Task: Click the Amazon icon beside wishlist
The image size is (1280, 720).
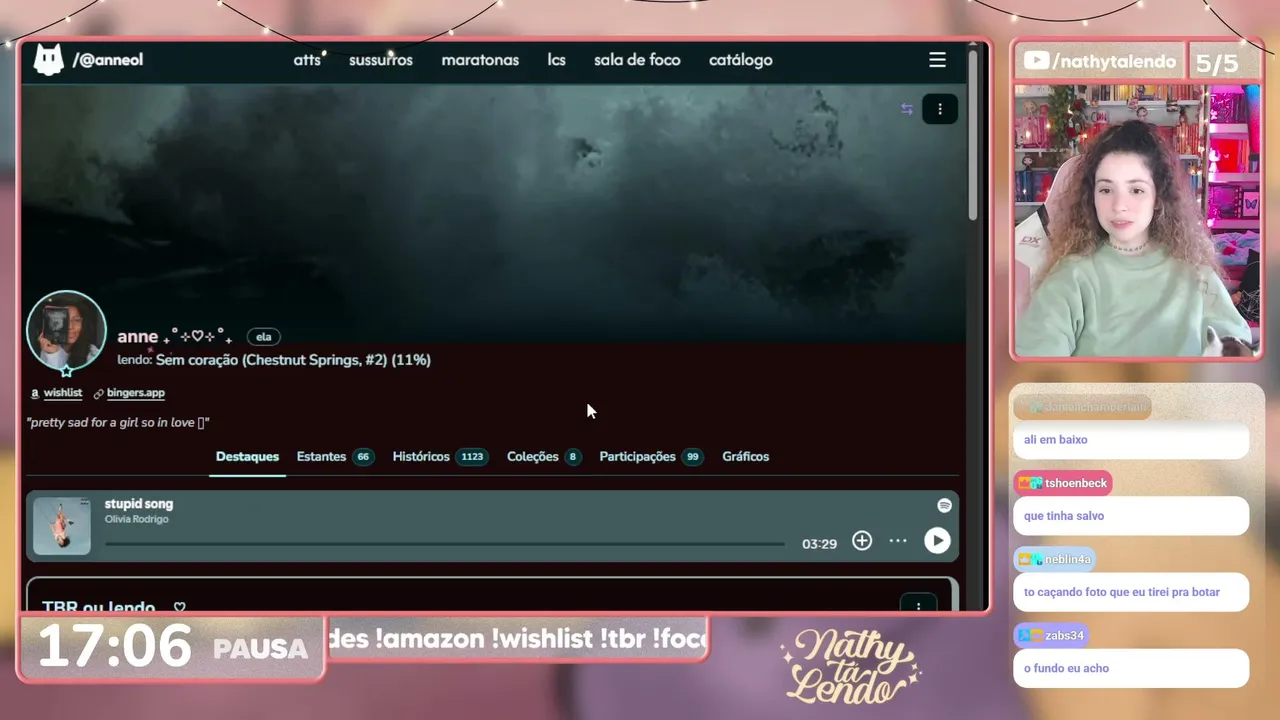Action: coord(35,394)
